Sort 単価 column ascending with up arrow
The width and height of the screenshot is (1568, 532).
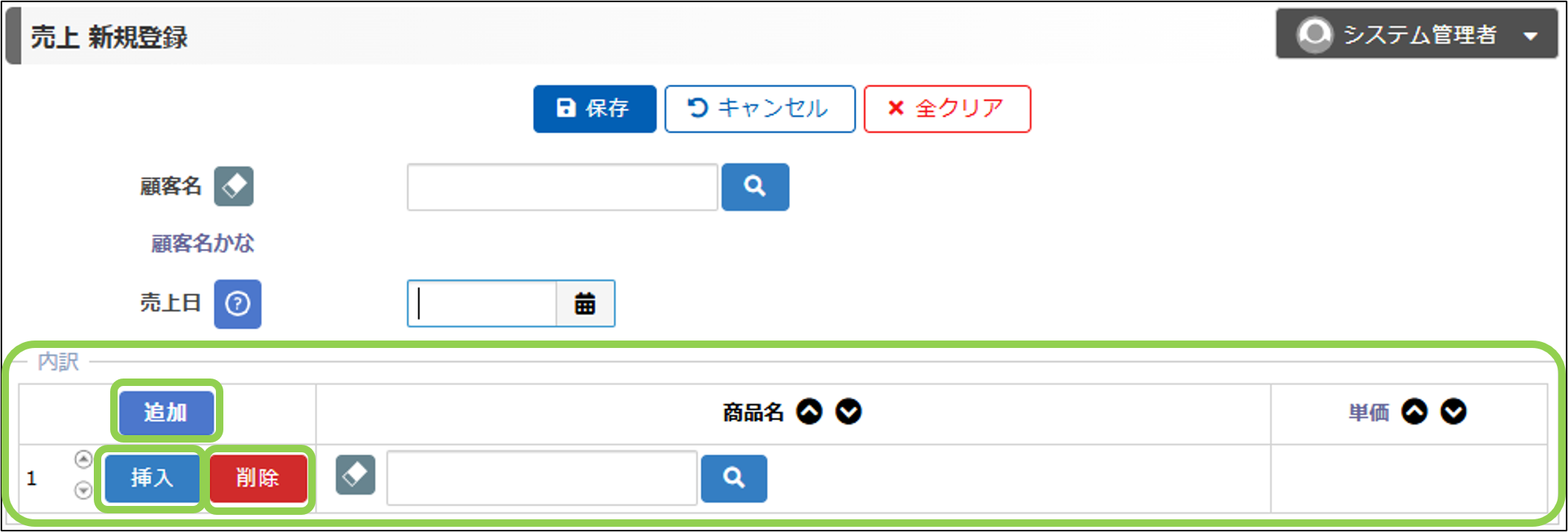pyautogui.click(x=1415, y=411)
